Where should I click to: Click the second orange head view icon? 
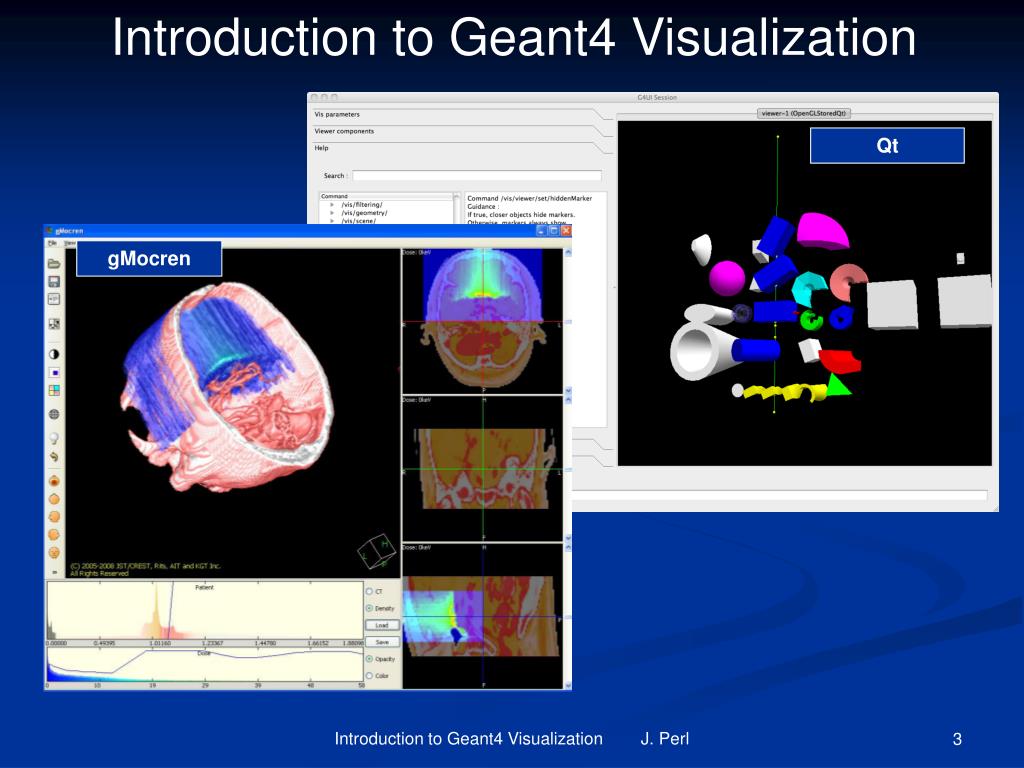(54, 500)
